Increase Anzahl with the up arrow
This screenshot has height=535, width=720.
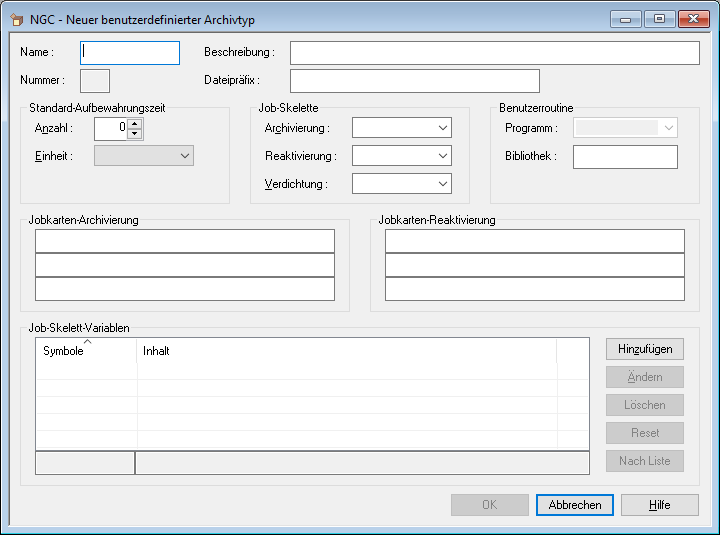tap(135, 123)
